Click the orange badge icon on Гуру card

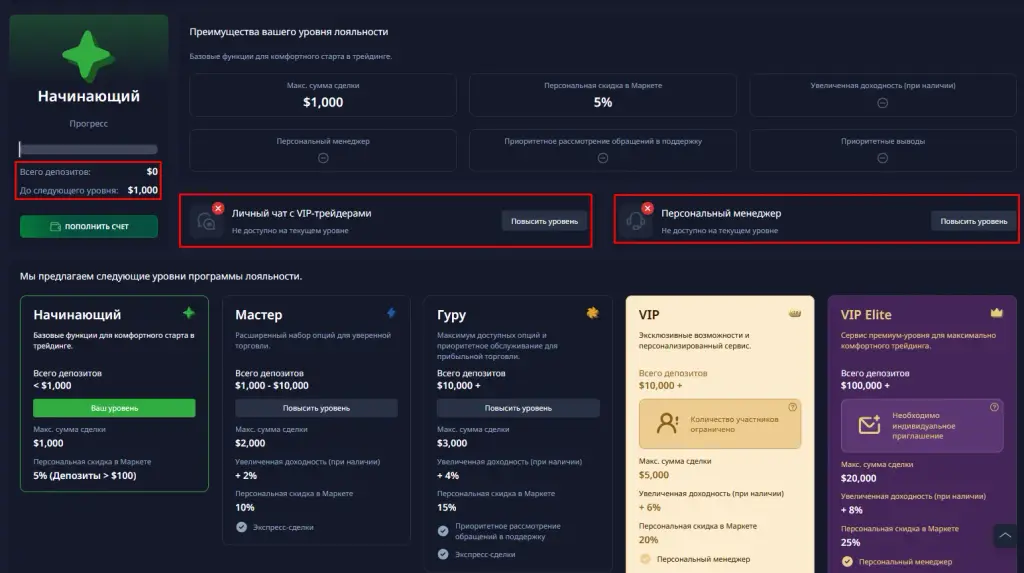click(592, 313)
